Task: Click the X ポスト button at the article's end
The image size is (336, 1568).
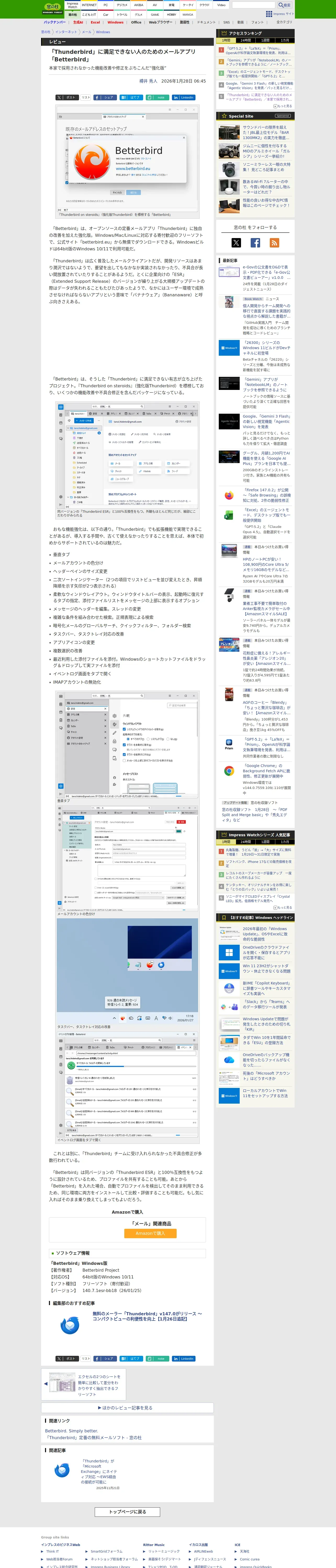Action: [x=66, y=1359]
